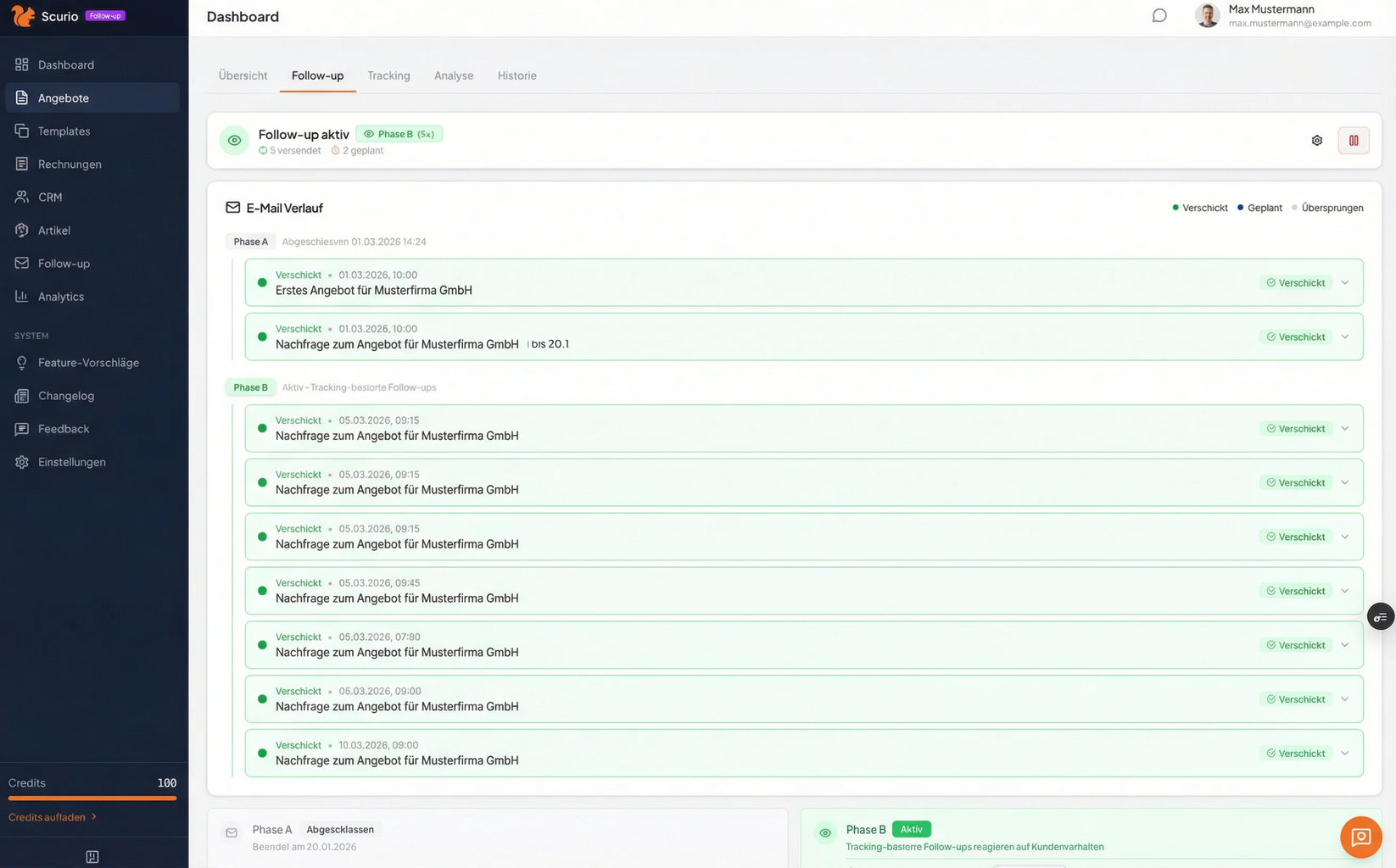
Task: Click the chat bubble icon in header
Action: [1159, 16]
